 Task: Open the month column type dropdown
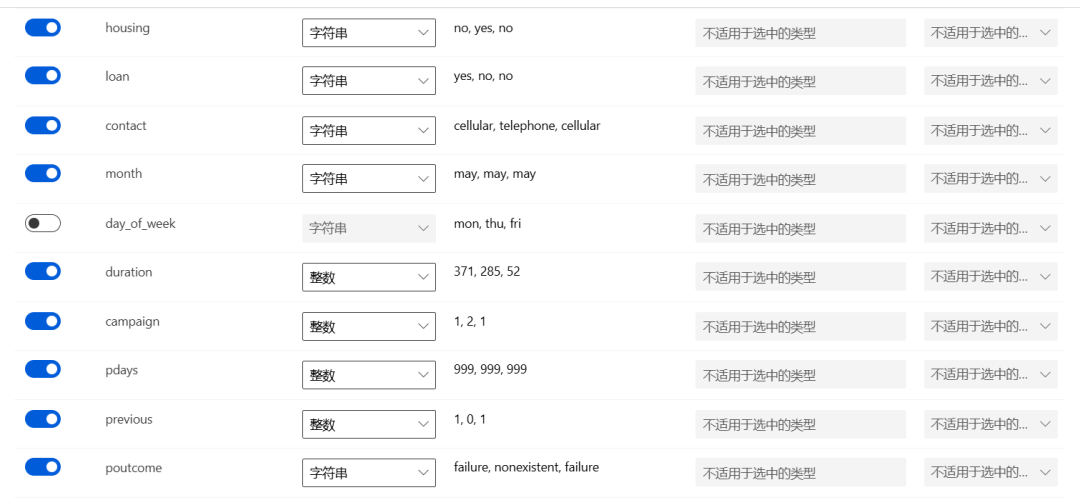point(368,179)
